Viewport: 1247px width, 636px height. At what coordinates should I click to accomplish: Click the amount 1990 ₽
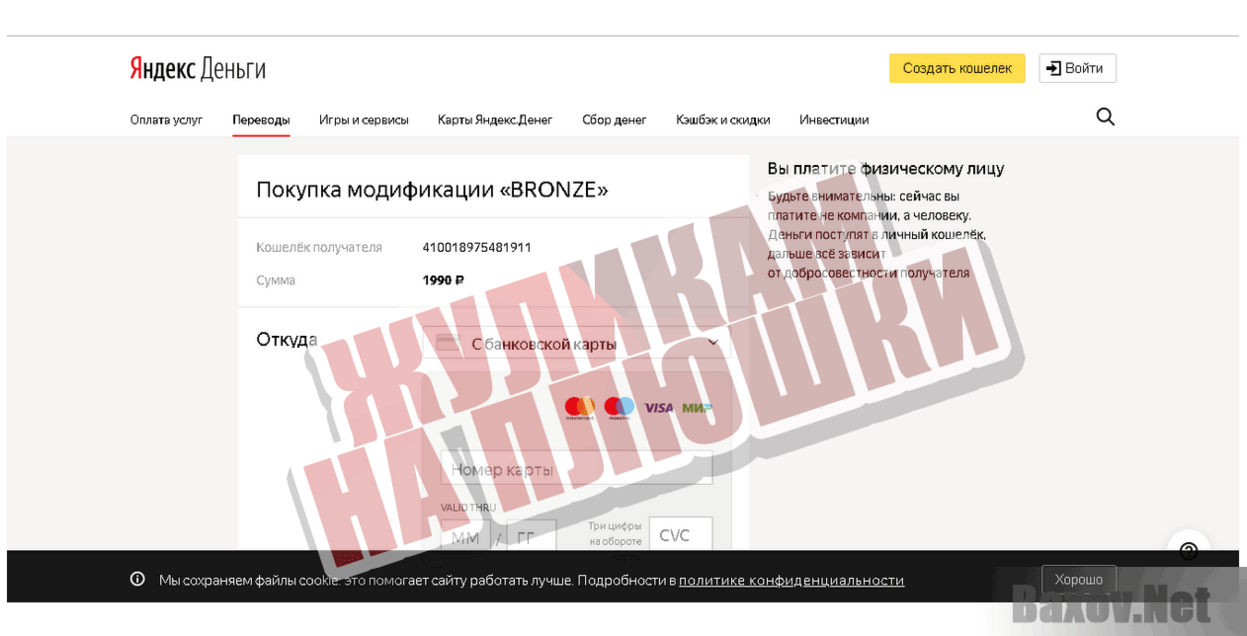443,280
